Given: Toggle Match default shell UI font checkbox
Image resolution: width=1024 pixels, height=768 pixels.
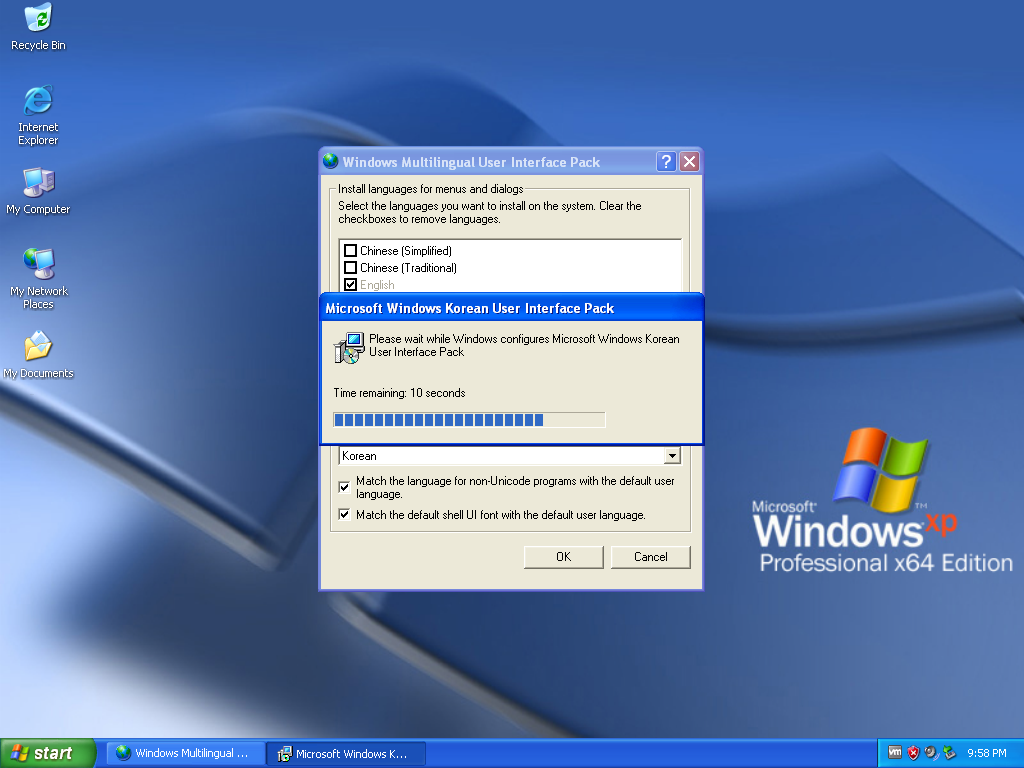Looking at the screenshot, I should tap(344, 515).
